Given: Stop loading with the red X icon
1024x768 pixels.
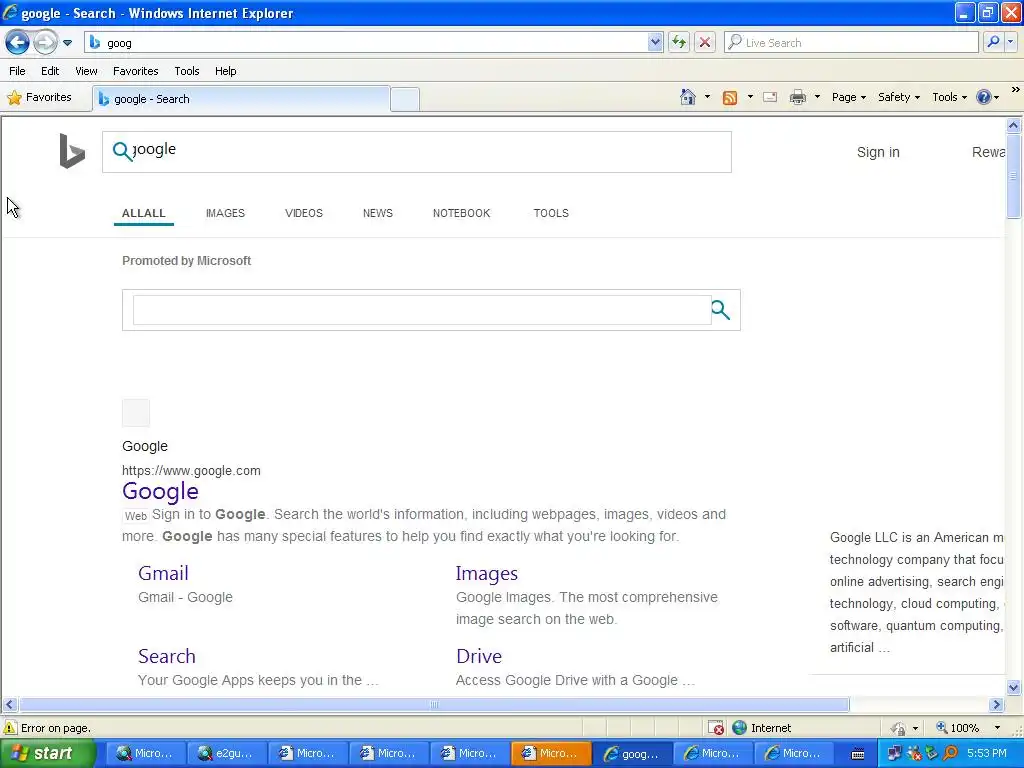Looking at the screenshot, I should [705, 42].
